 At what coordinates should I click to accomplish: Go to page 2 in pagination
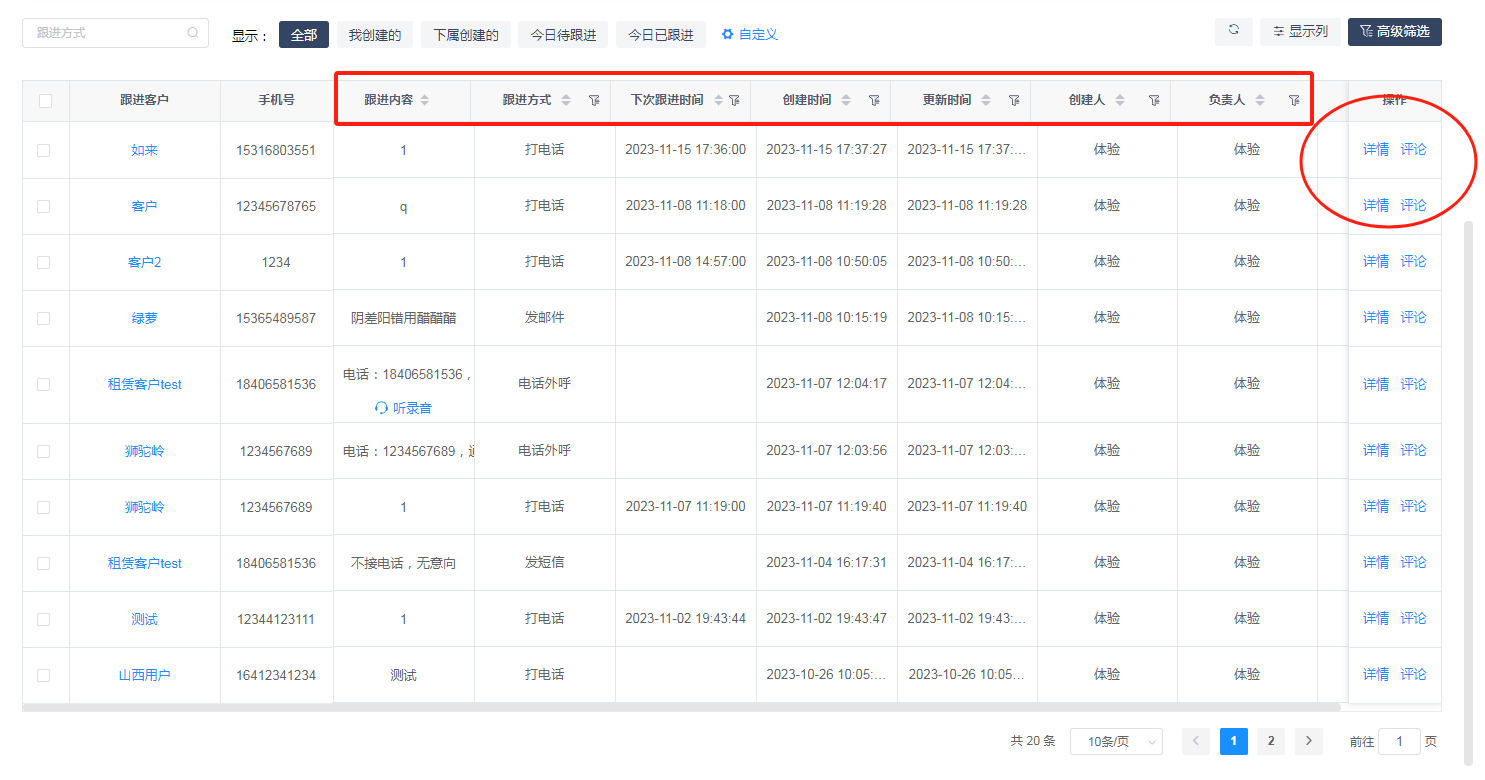1271,741
